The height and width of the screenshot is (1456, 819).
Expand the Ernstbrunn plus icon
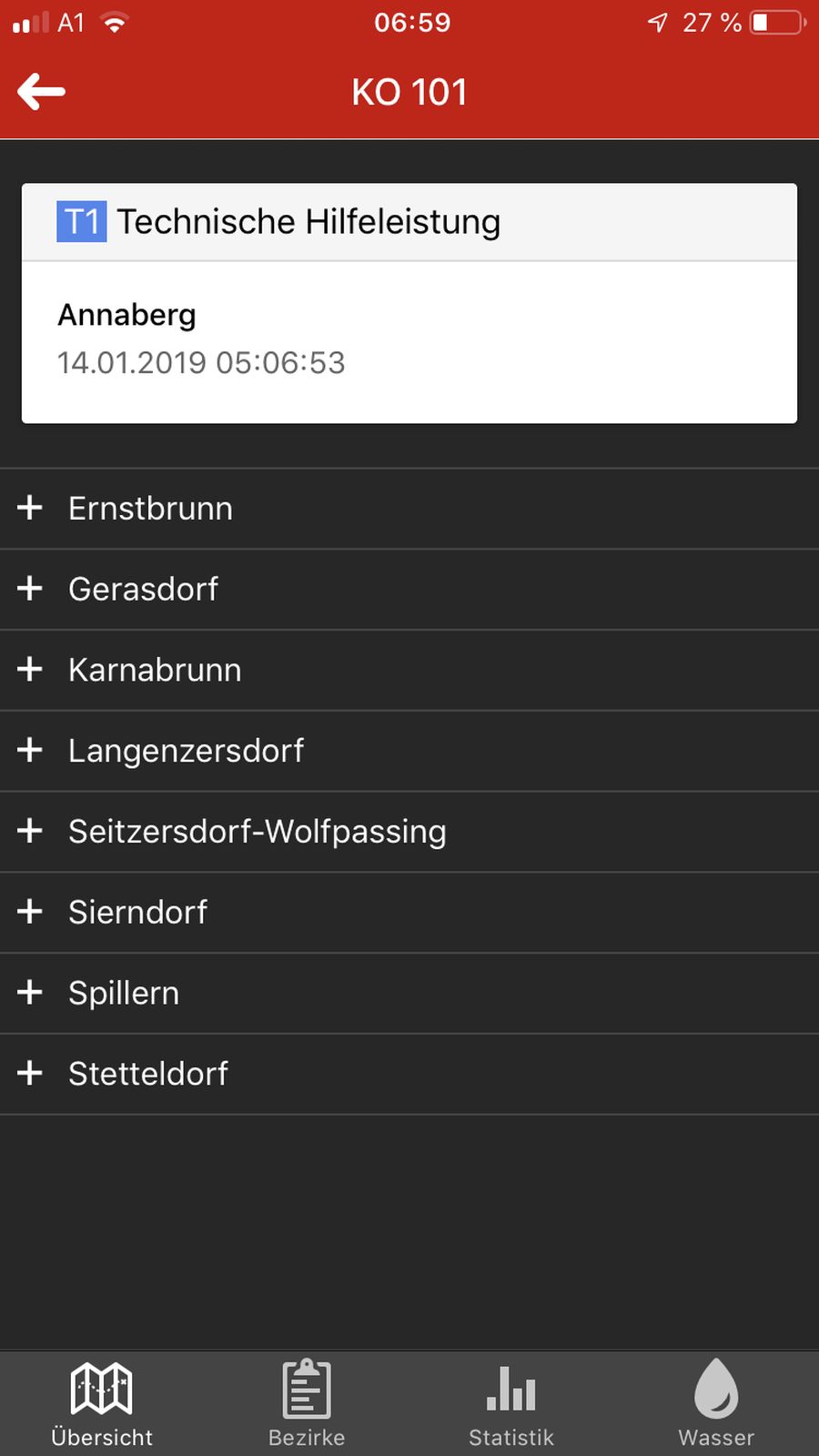30,508
